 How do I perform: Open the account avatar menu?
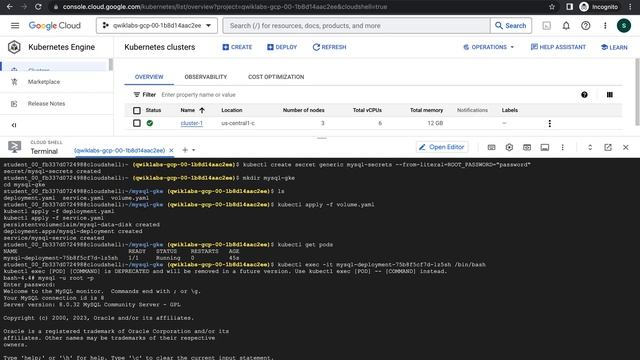pyautogui.click(x=624, y=26)
